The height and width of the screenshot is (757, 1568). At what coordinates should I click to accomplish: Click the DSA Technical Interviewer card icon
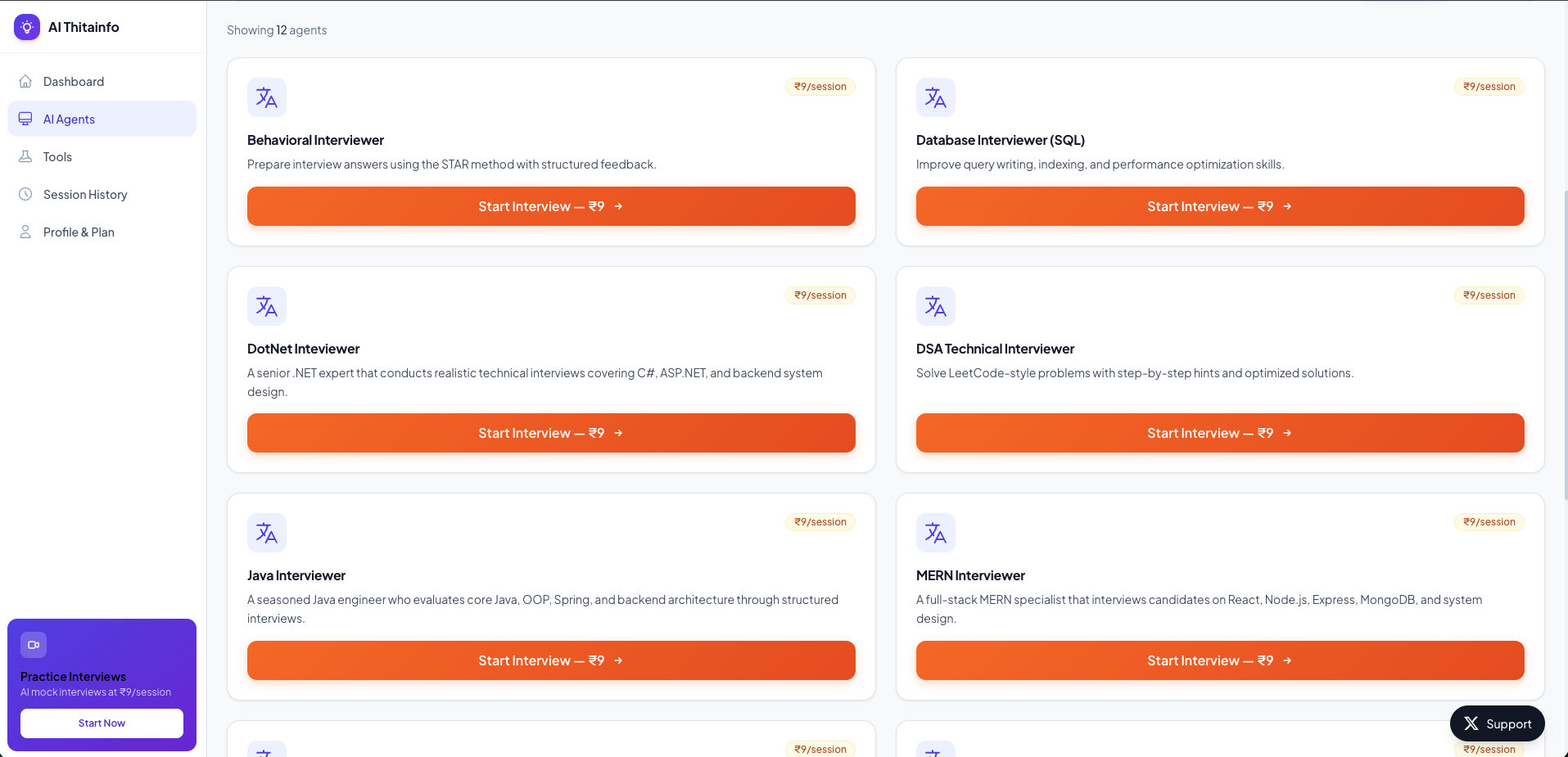[936, 306]
